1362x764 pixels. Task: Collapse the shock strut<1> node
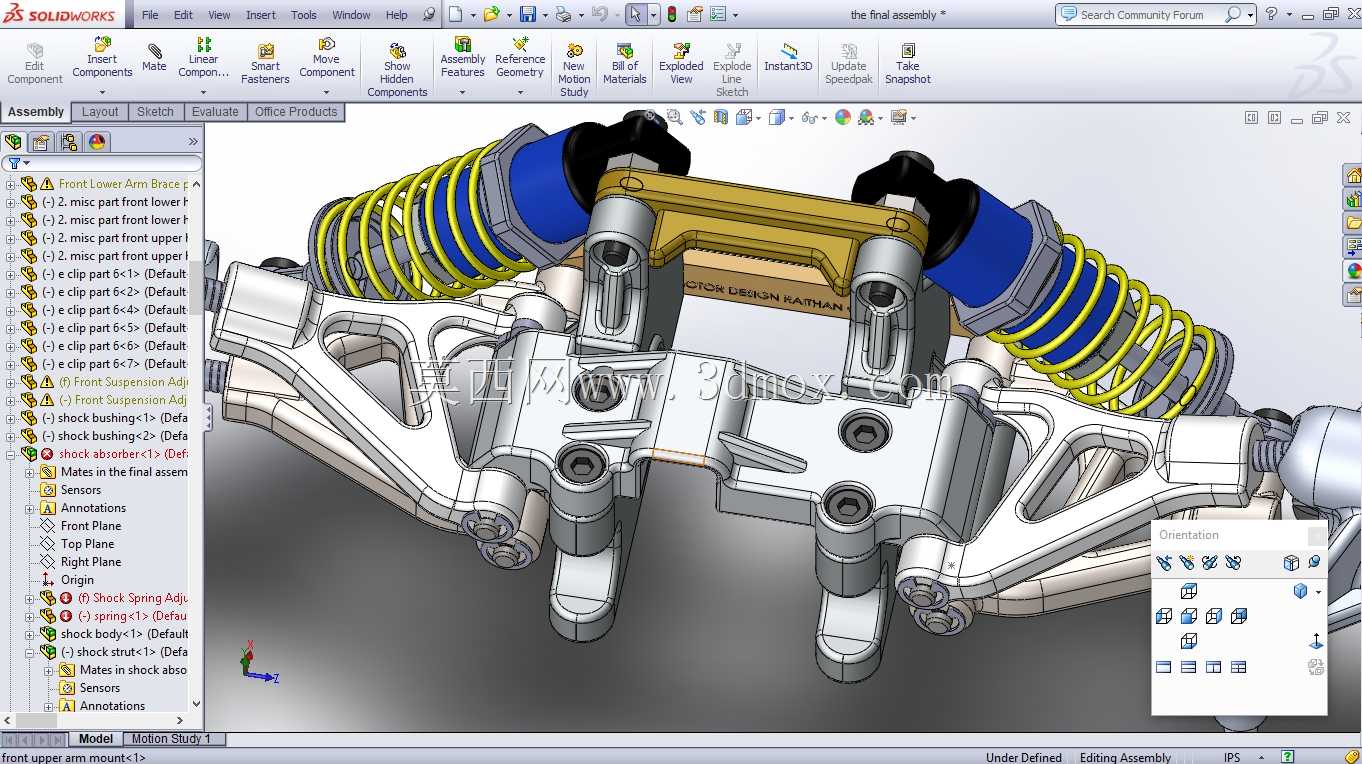pyautogui.click(x=30, y=652)
